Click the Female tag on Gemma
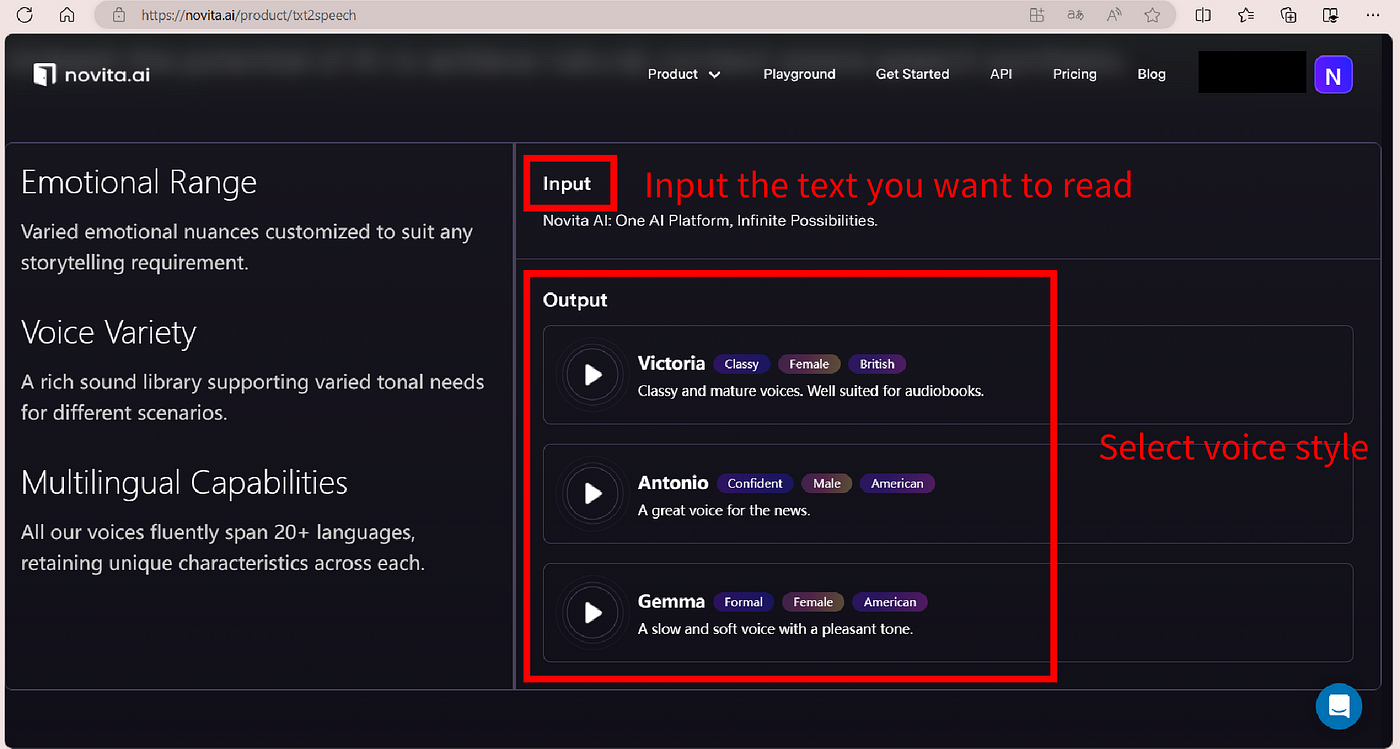This screenshot has height=749, width=1400. coord(813,602)
